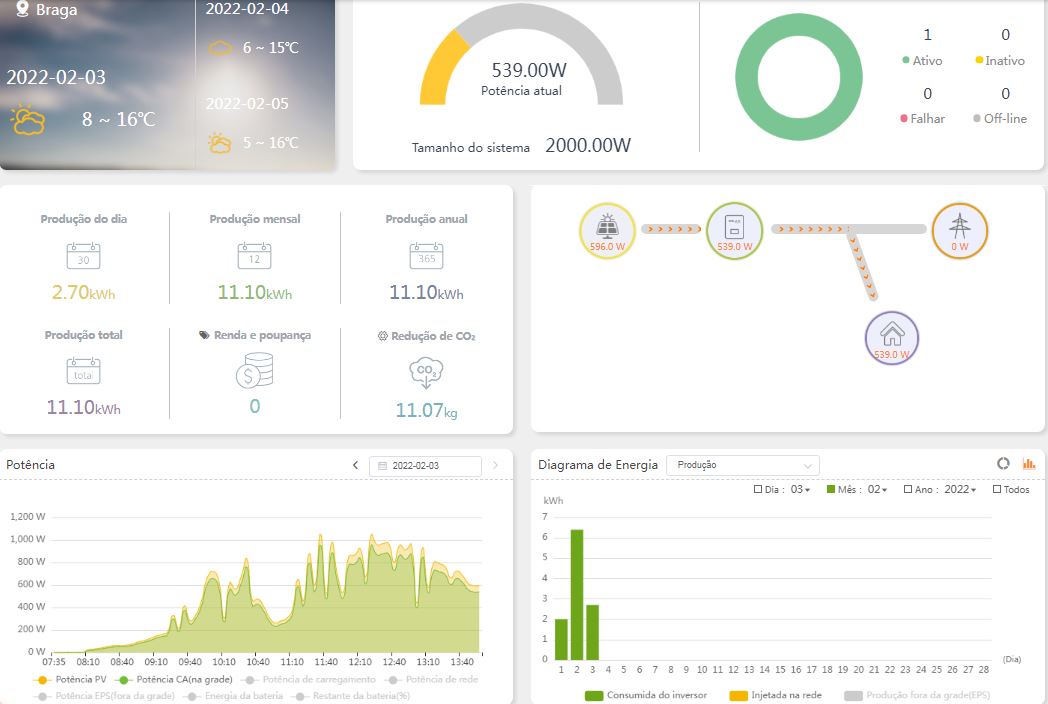Click the yellow segment of the power gauge
The height and width of the screenshot is (704, 1048).
440,70
